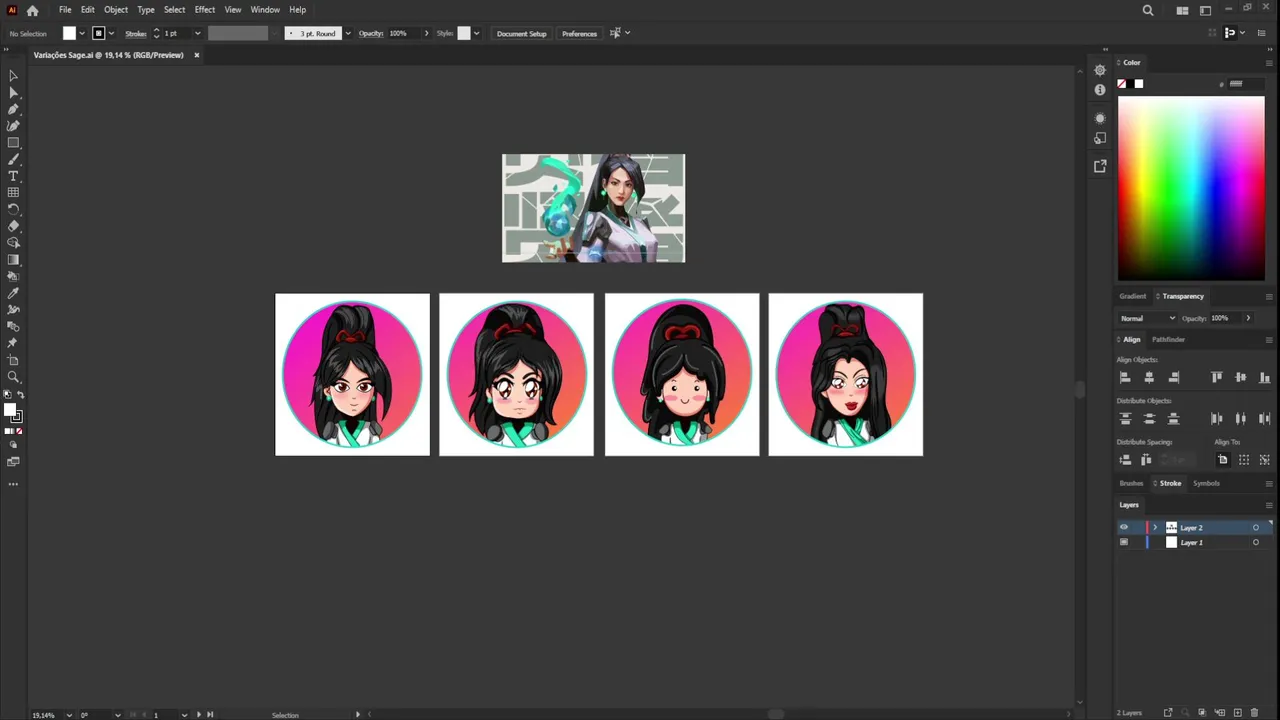This screenshot has height=720, width=1280.
Task: Click the Preferences button
Action: [579, 33]
